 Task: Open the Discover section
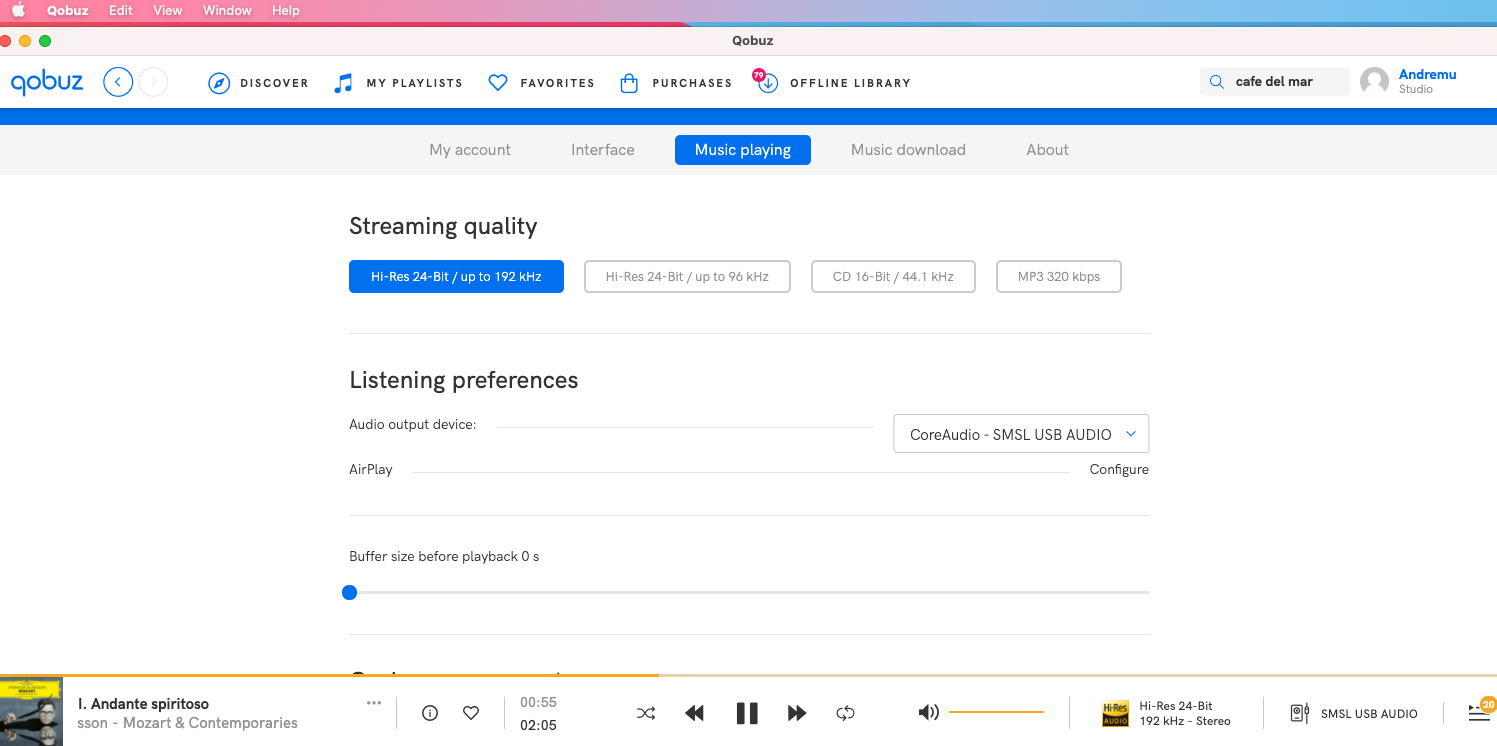click(x=258, y=83)
